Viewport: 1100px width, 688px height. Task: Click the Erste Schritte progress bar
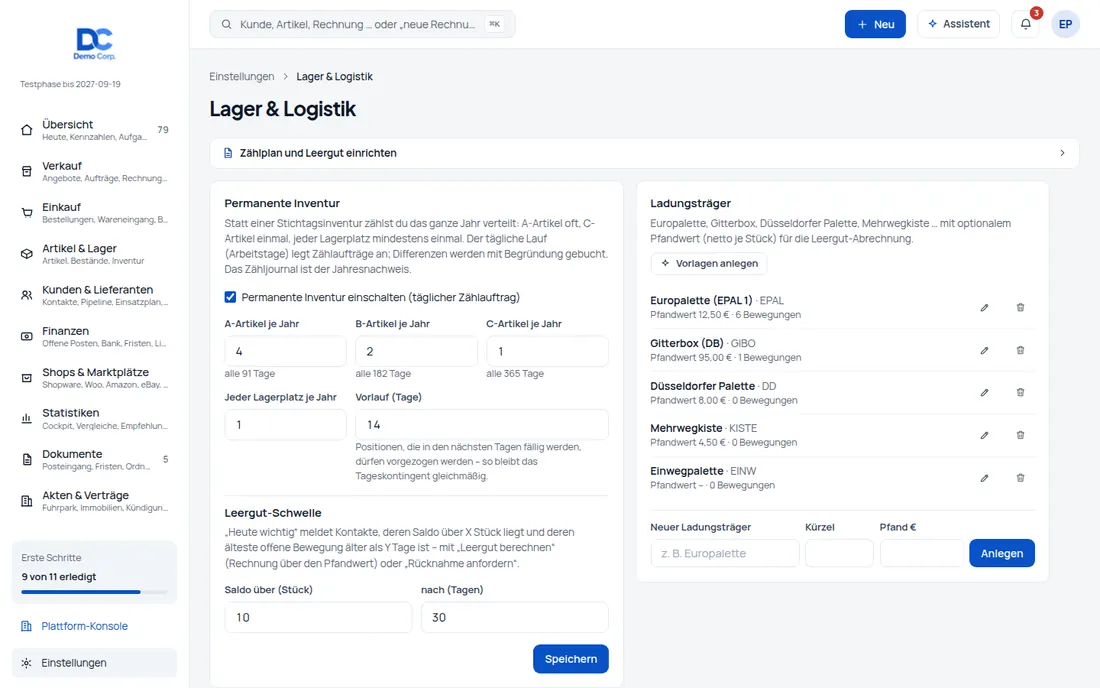tap(94, 592)
